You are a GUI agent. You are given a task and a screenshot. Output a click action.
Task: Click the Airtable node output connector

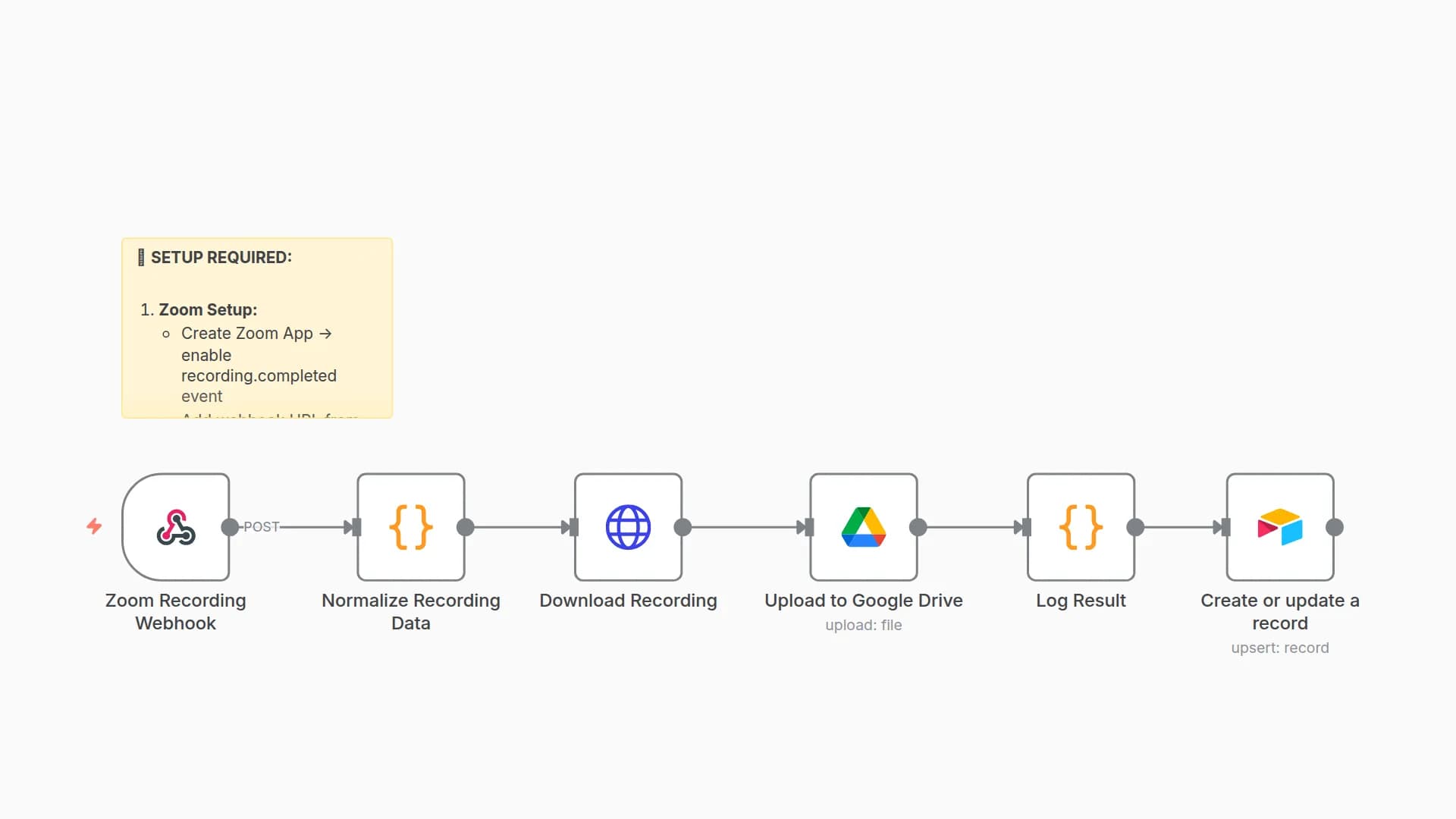(1335, 527)
